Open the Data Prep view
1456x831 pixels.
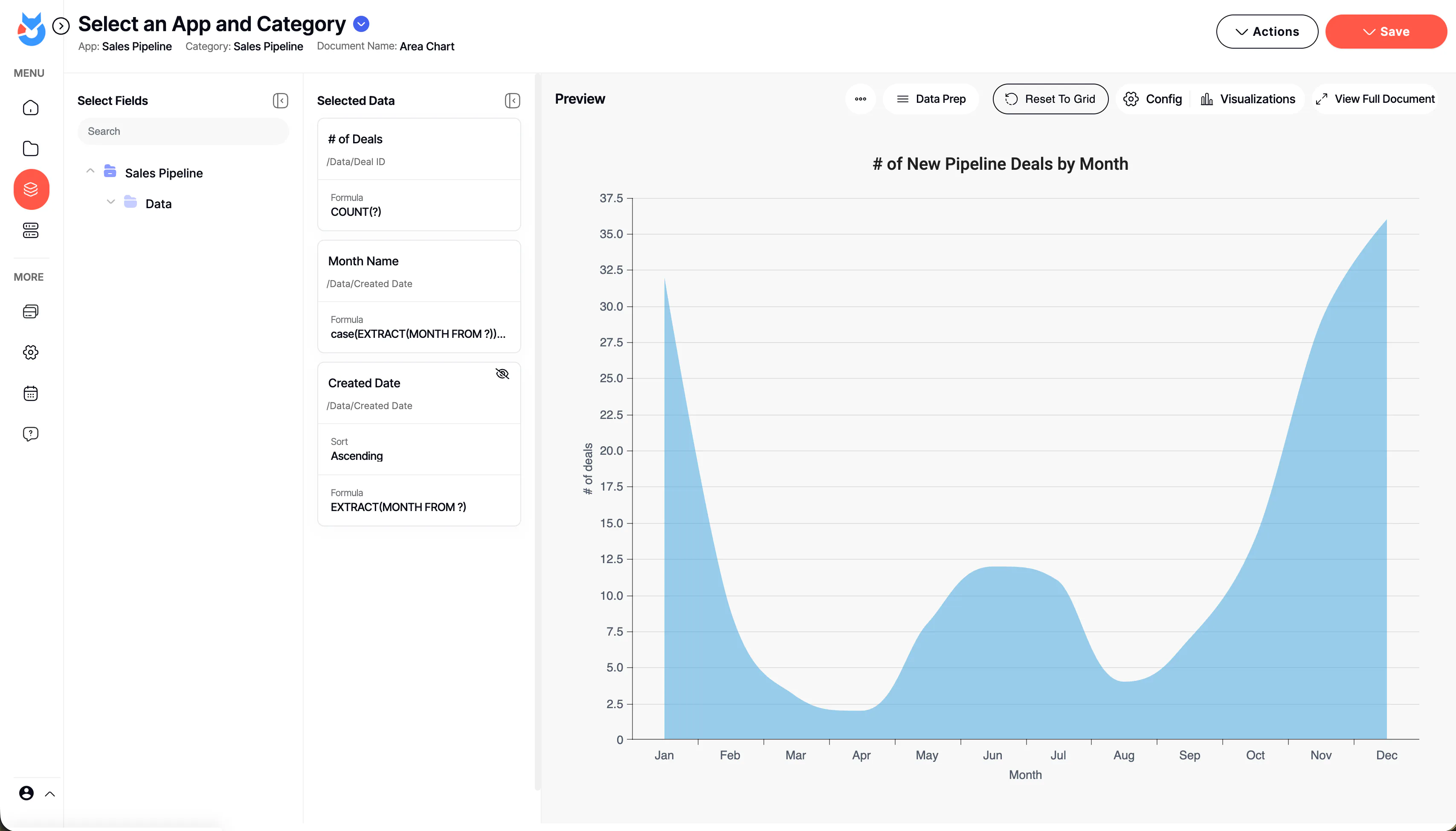click(x=931, y=99)
